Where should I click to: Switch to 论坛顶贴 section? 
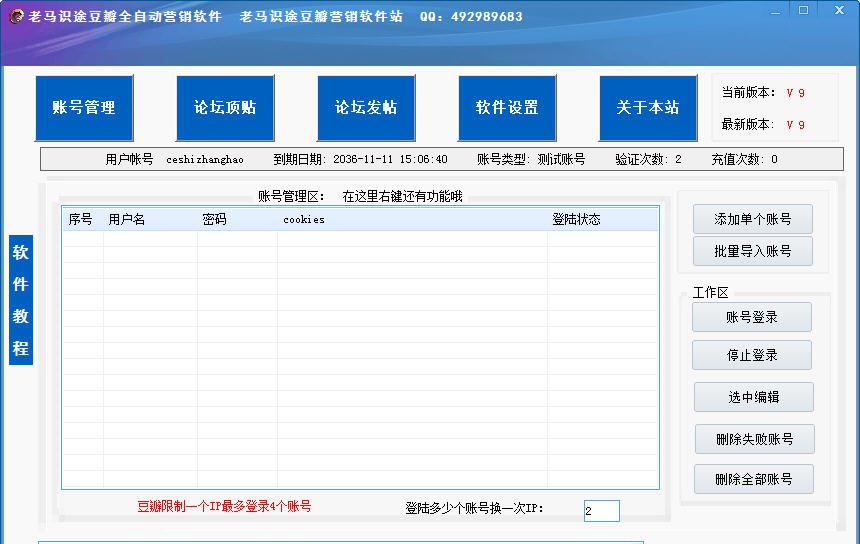tap(225, 107)
